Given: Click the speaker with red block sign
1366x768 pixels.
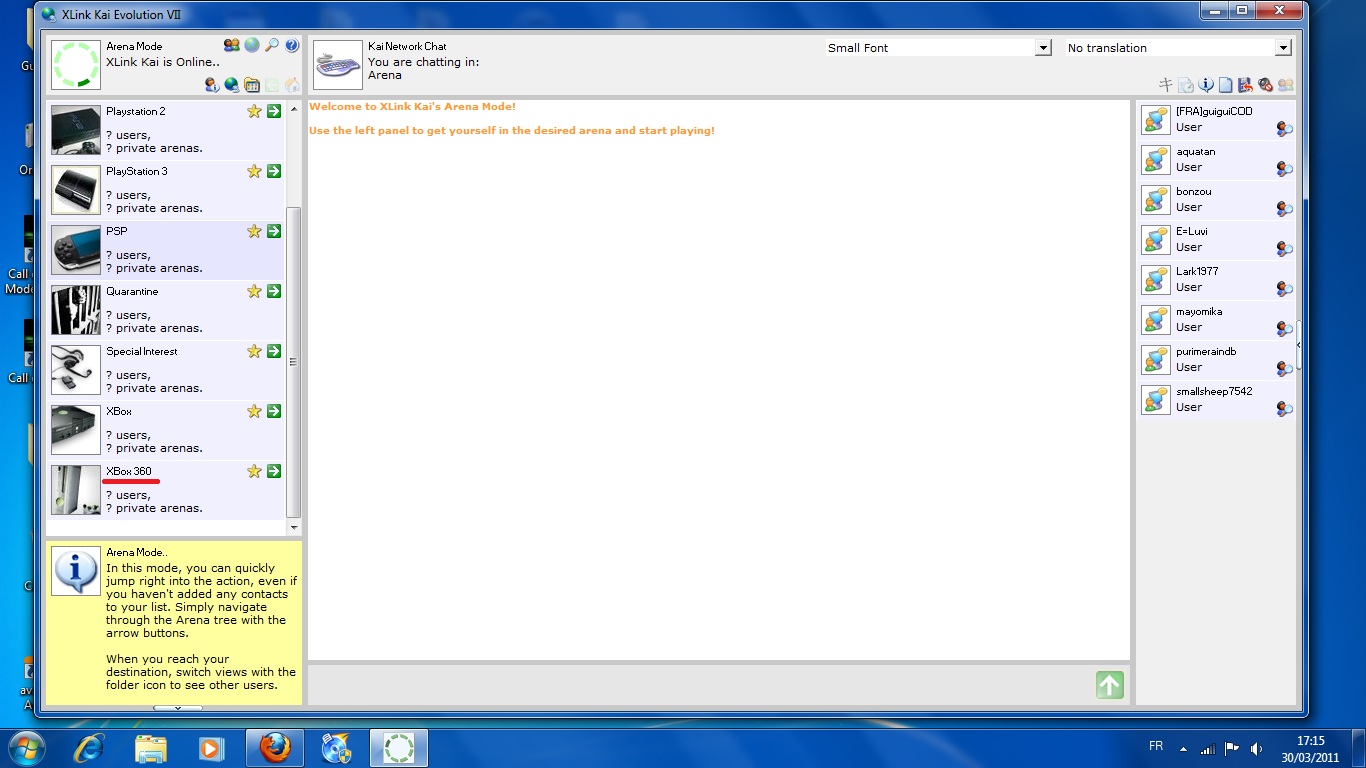Looking at the screenshot, I should pos(1266,85).
